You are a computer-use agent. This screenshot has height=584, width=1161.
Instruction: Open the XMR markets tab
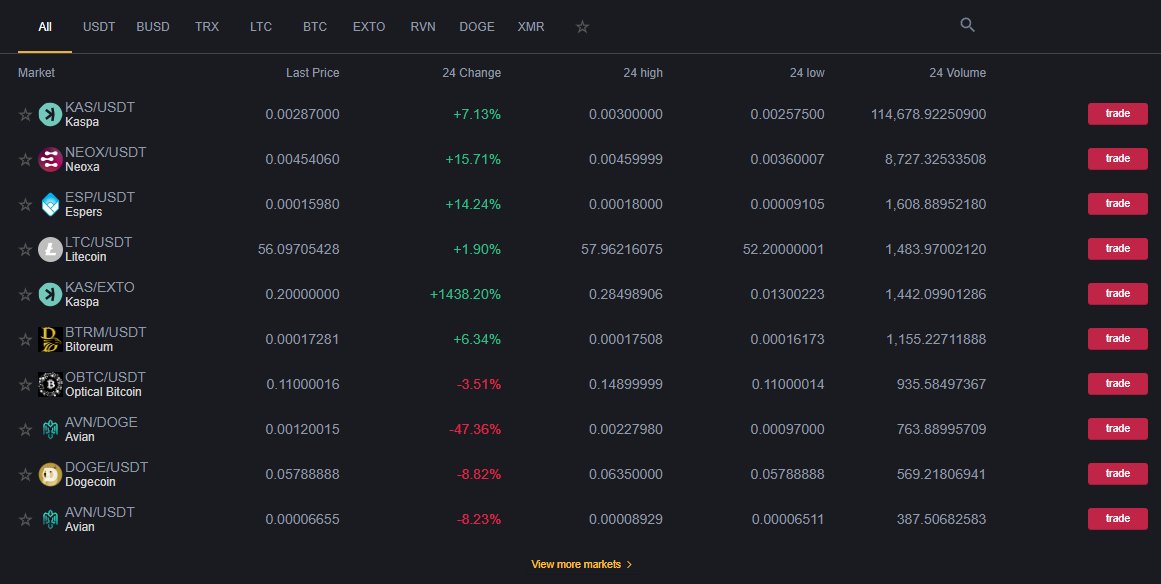[531, 27]
